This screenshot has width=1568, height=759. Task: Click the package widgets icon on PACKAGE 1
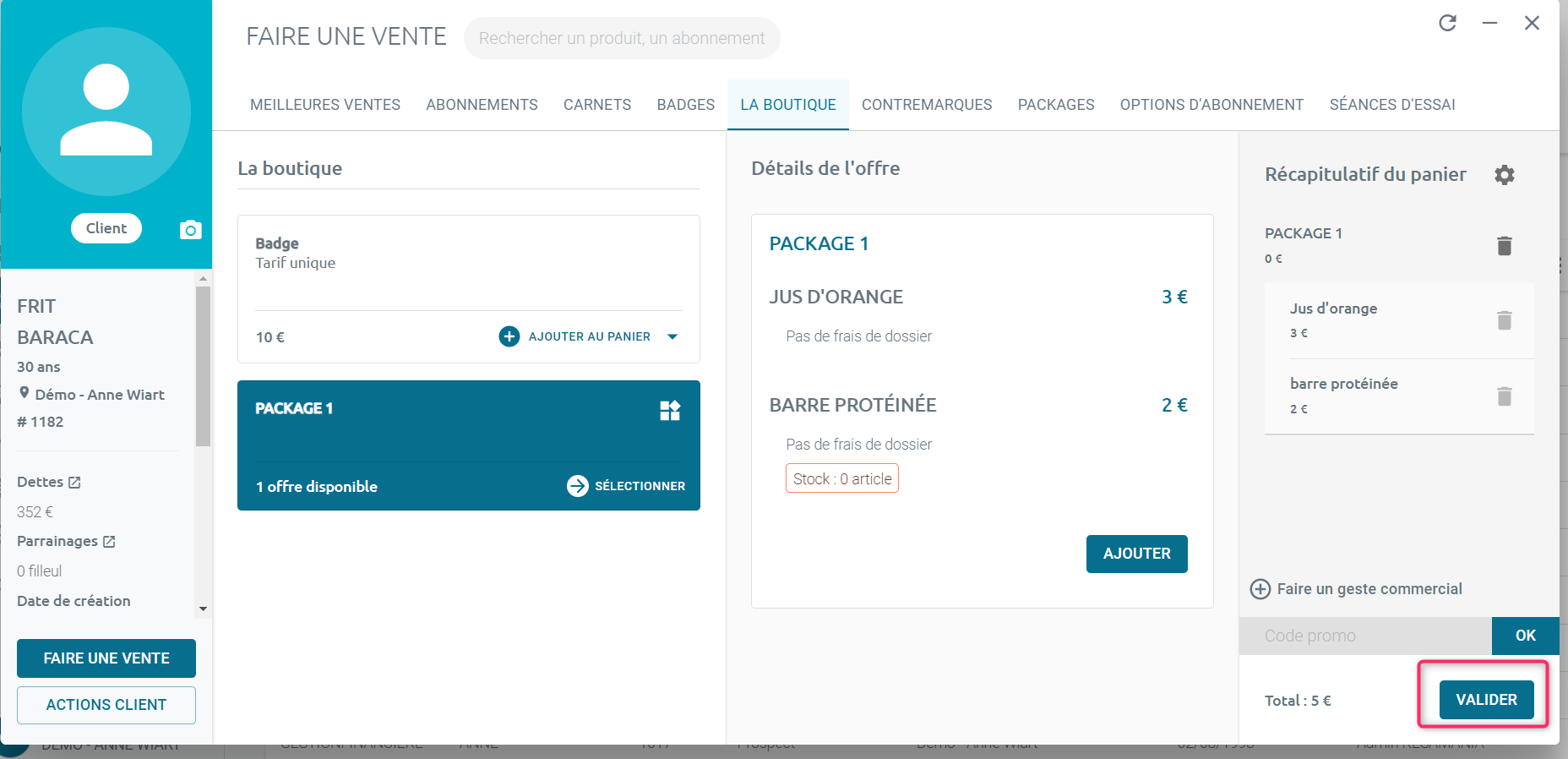tap(670, 411)
